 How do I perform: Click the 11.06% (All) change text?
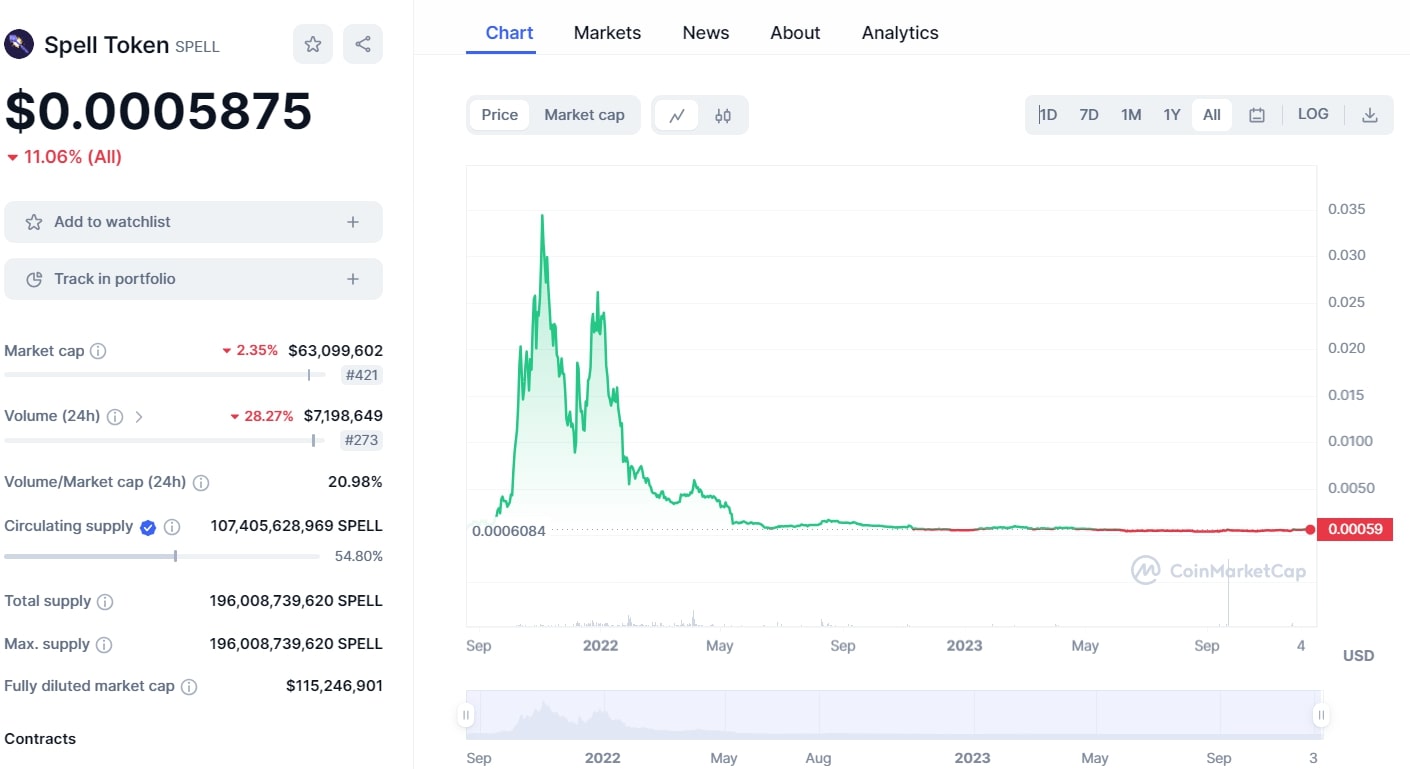pyautogui.click(x=73, y=157)
